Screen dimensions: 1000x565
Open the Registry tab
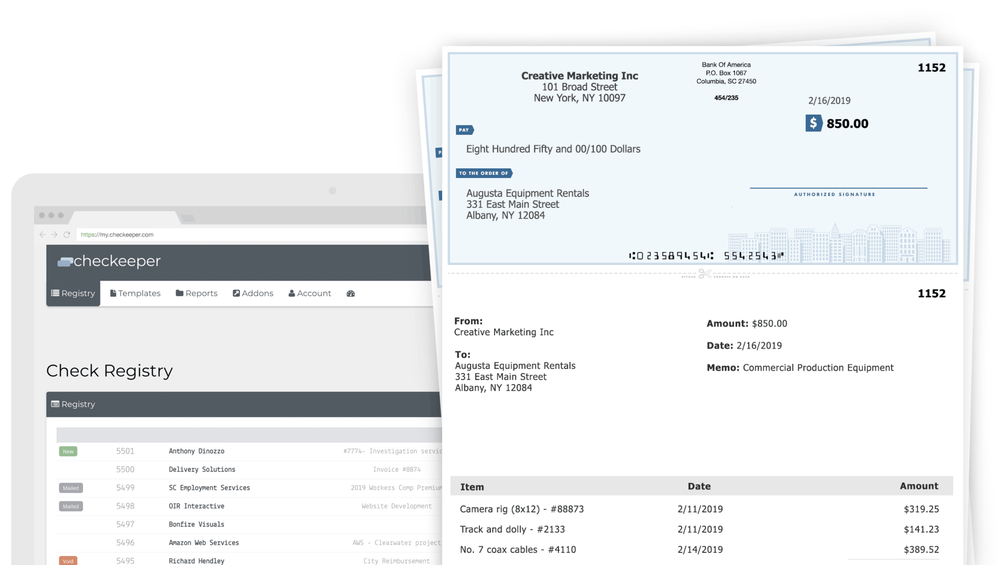(73, 293)
